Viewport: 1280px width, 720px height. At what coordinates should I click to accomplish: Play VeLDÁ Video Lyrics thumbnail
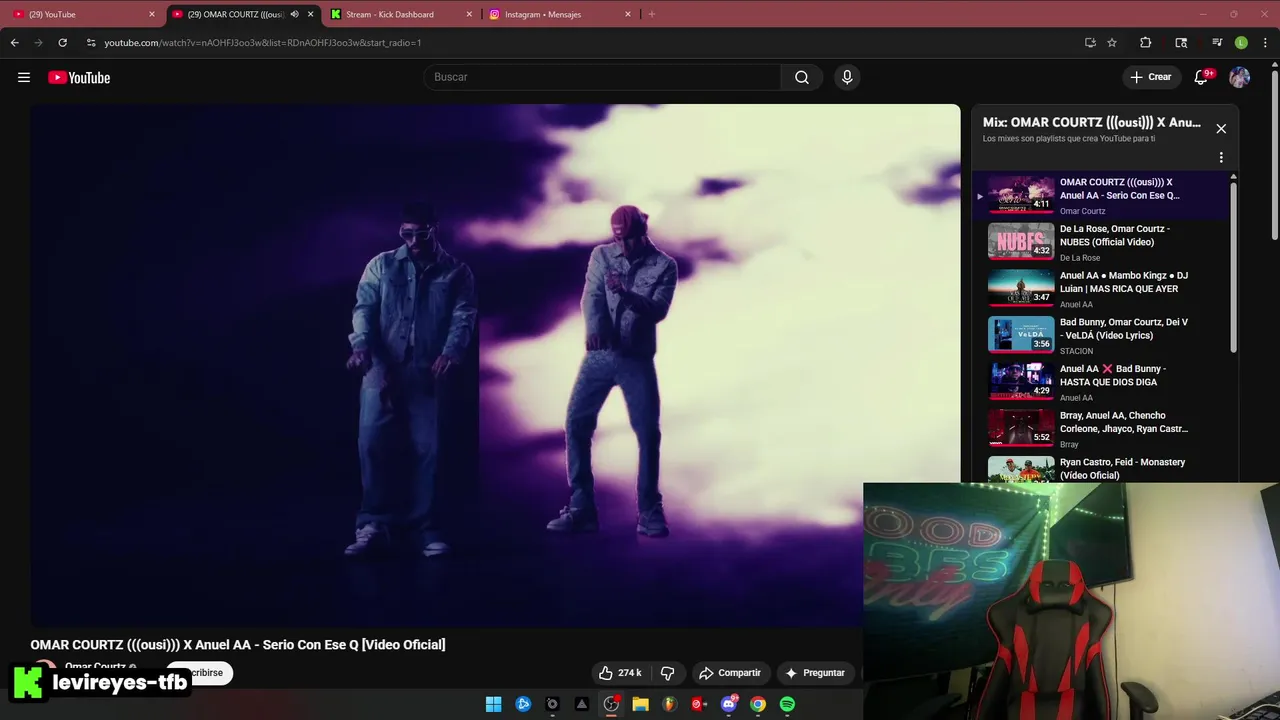1021,335
